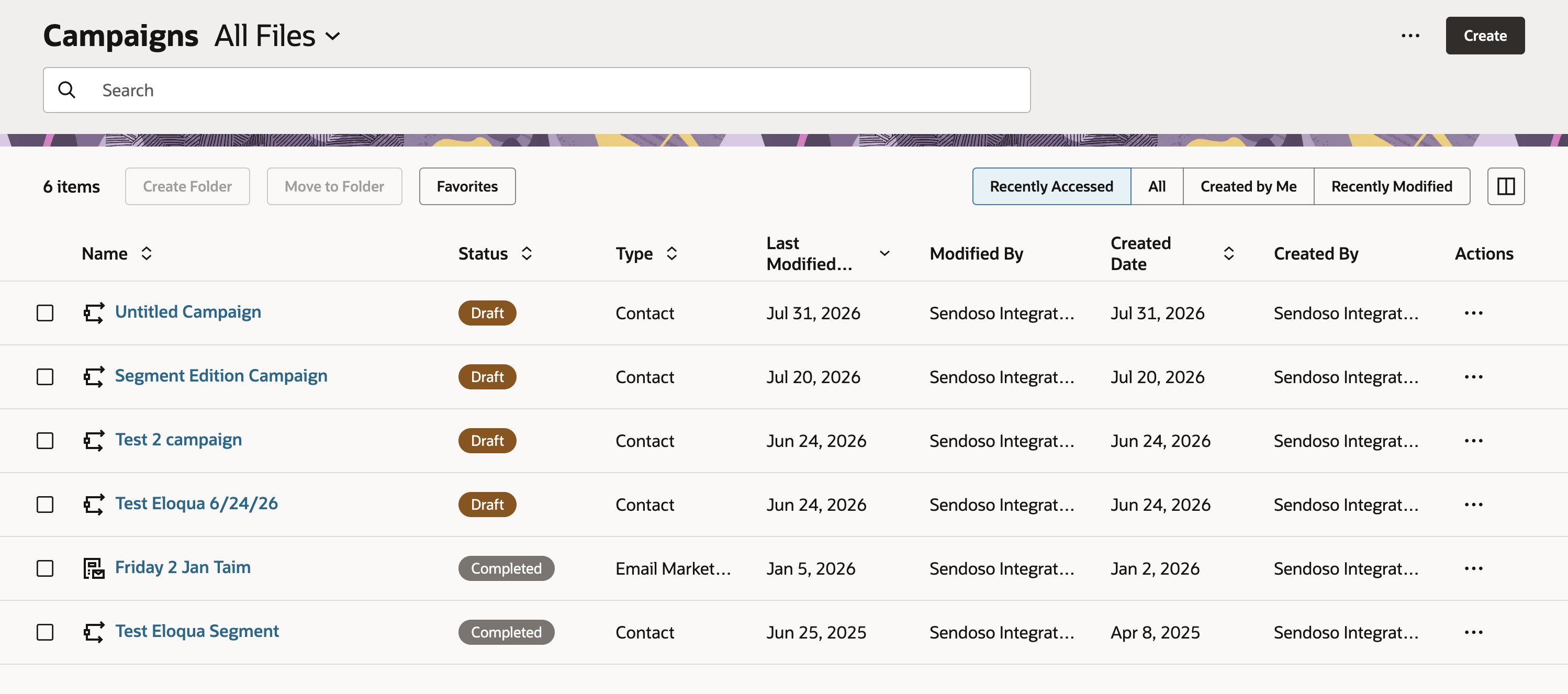Open the Segment Edition Campaign link
This screenshot has width=1568, height=694.
pos(221,376)
